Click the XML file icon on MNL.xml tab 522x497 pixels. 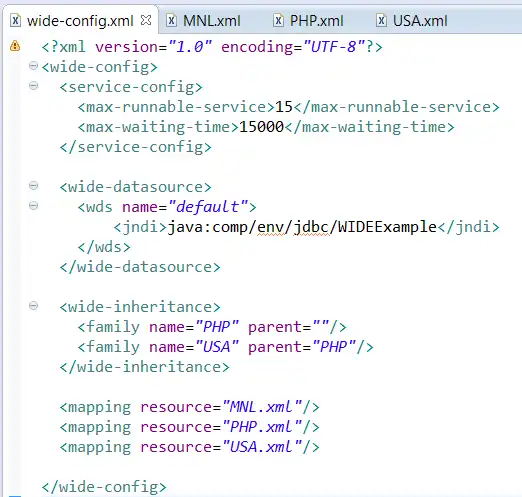click(x=171, y=21)
